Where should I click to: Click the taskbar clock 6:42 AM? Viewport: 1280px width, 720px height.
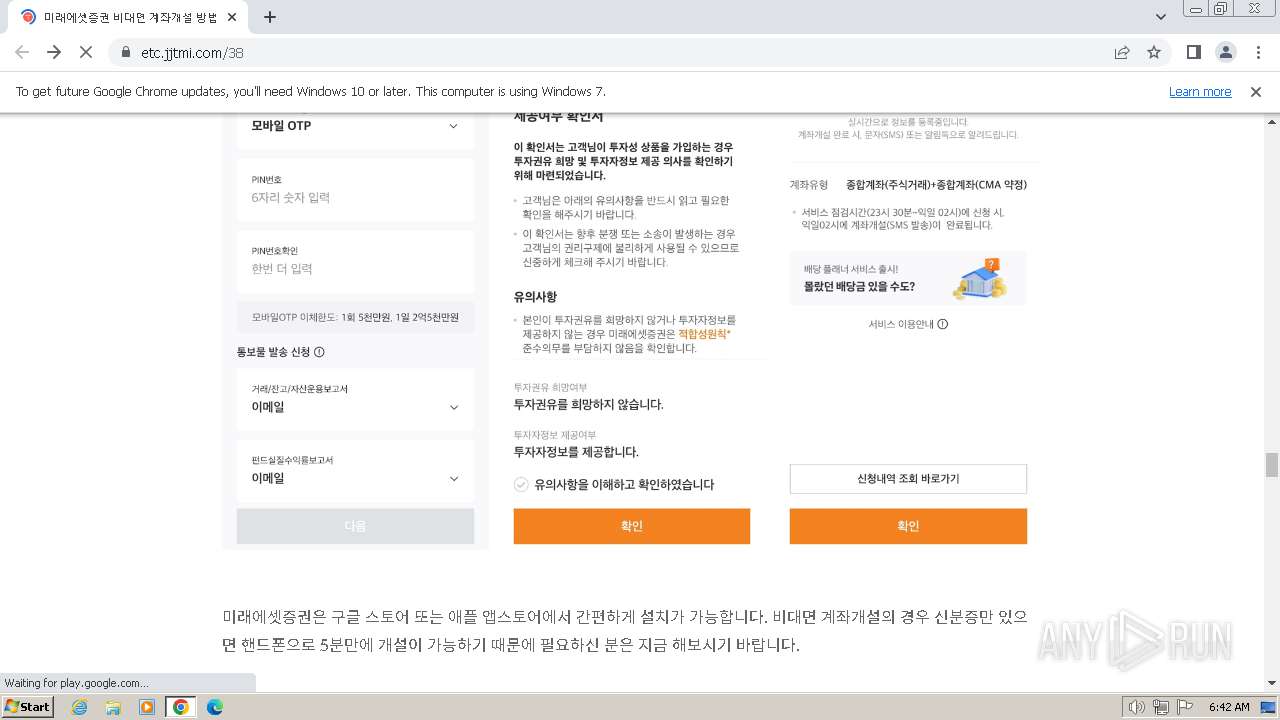(x=1228, y=707)
